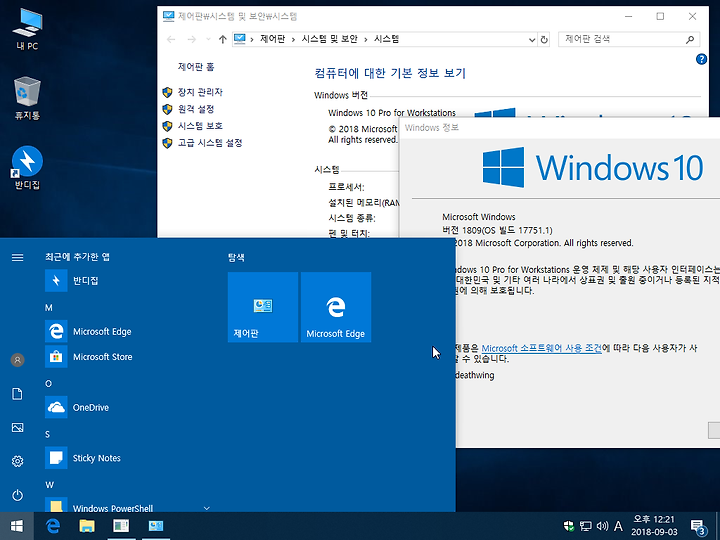
Task: Open Microsoft Edge from the taskbar
Action: (53, 526)
